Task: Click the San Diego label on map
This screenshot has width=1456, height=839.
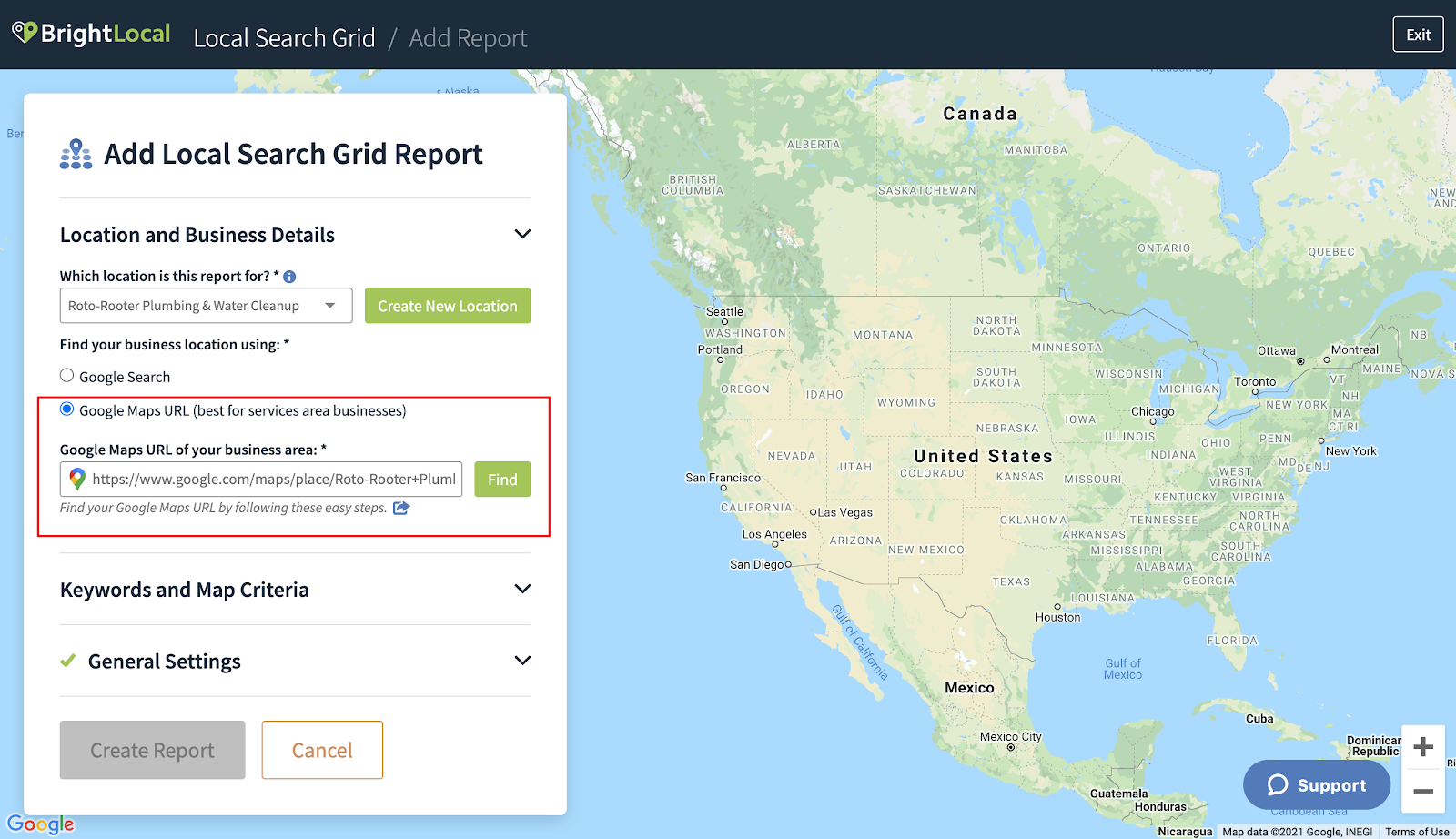Action: pos(756,564)
